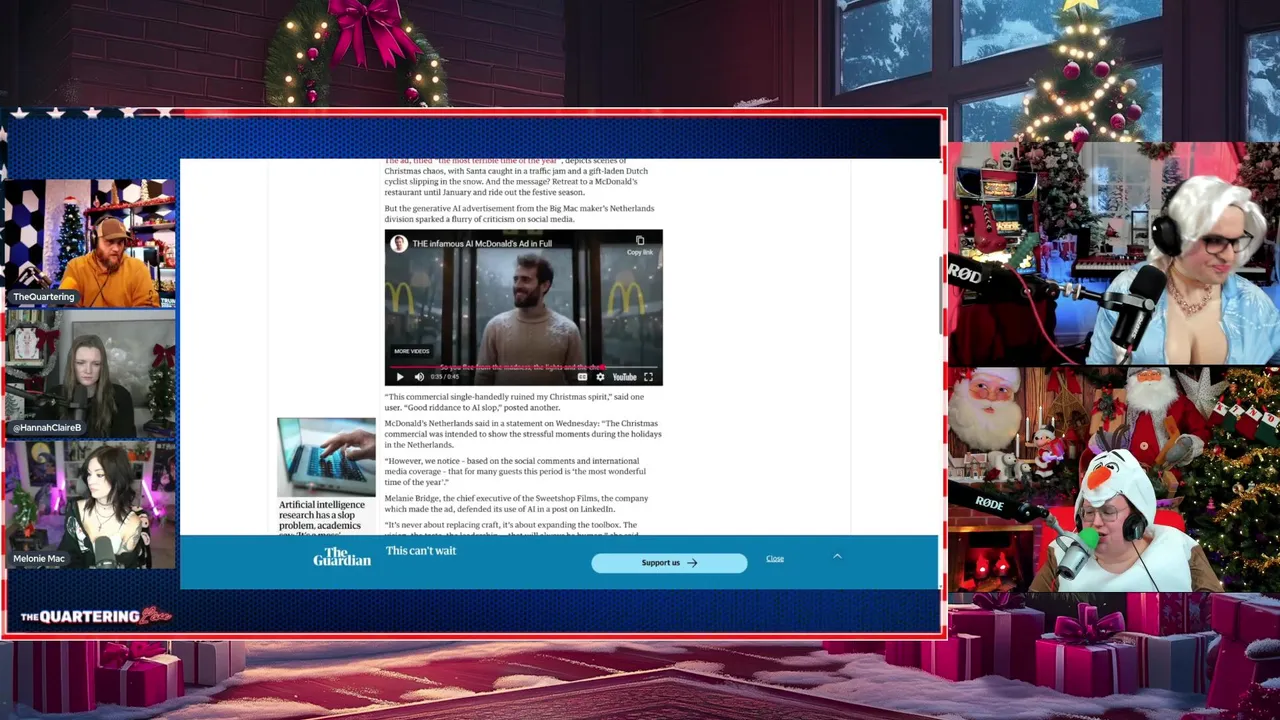Click the article page vertical scrollbar
1280x720 pixels.
940,296
